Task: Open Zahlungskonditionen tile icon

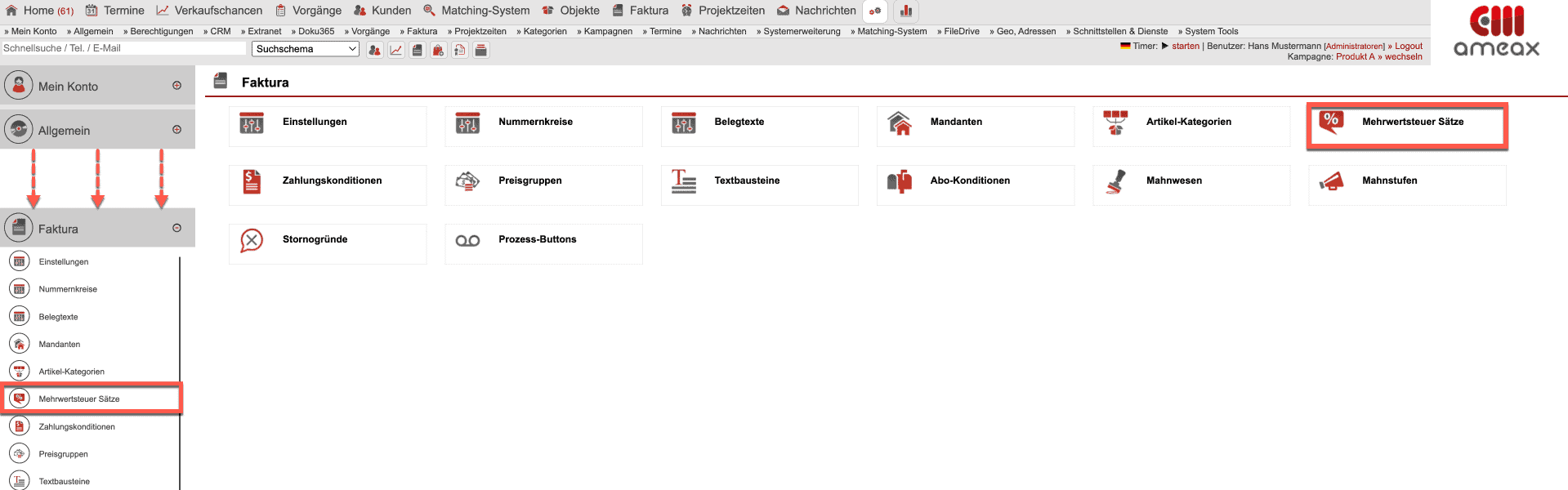Action: click(252, 181)
